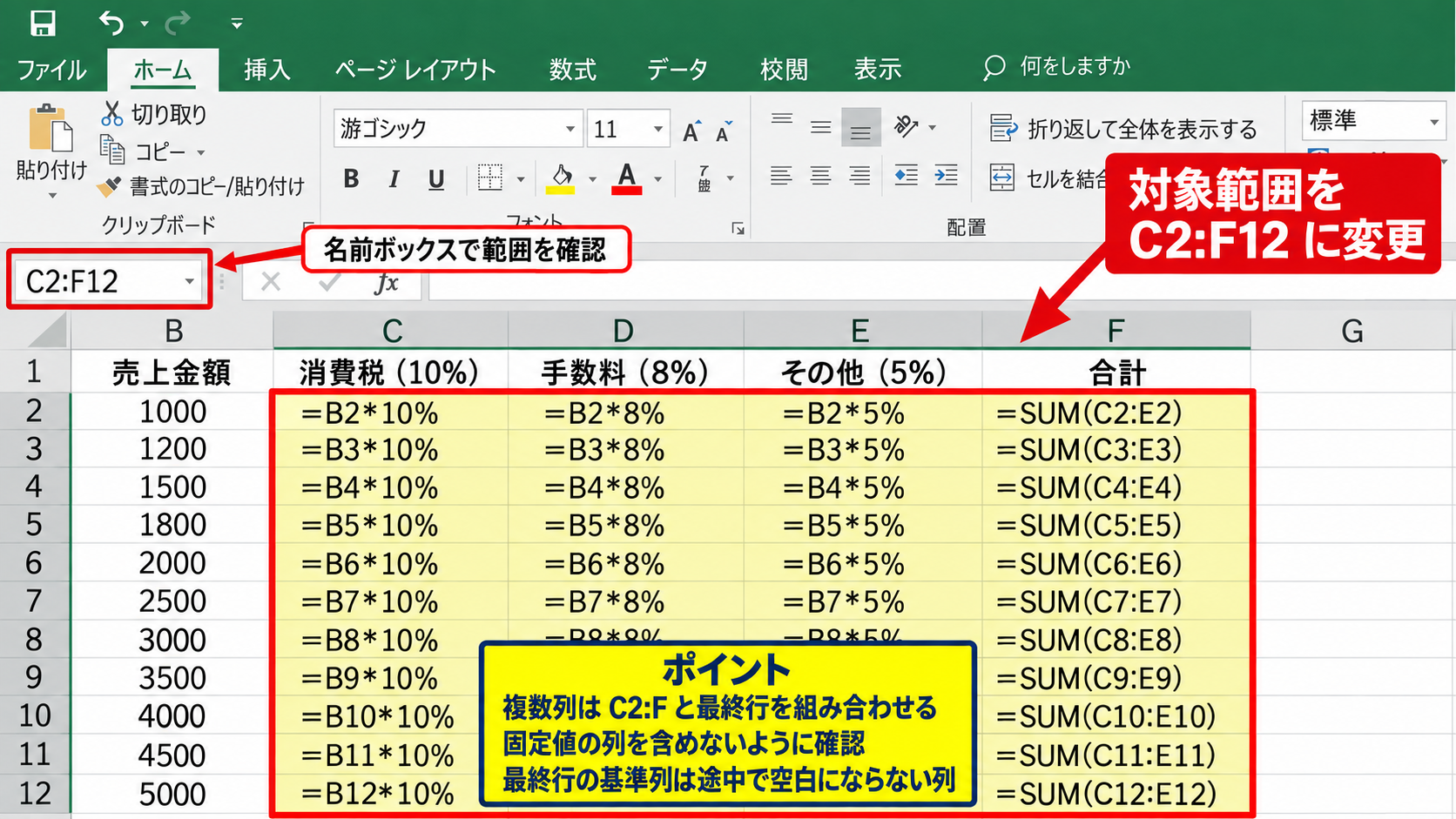Select row 5 header
The image size is (1456, 819).
35,525
